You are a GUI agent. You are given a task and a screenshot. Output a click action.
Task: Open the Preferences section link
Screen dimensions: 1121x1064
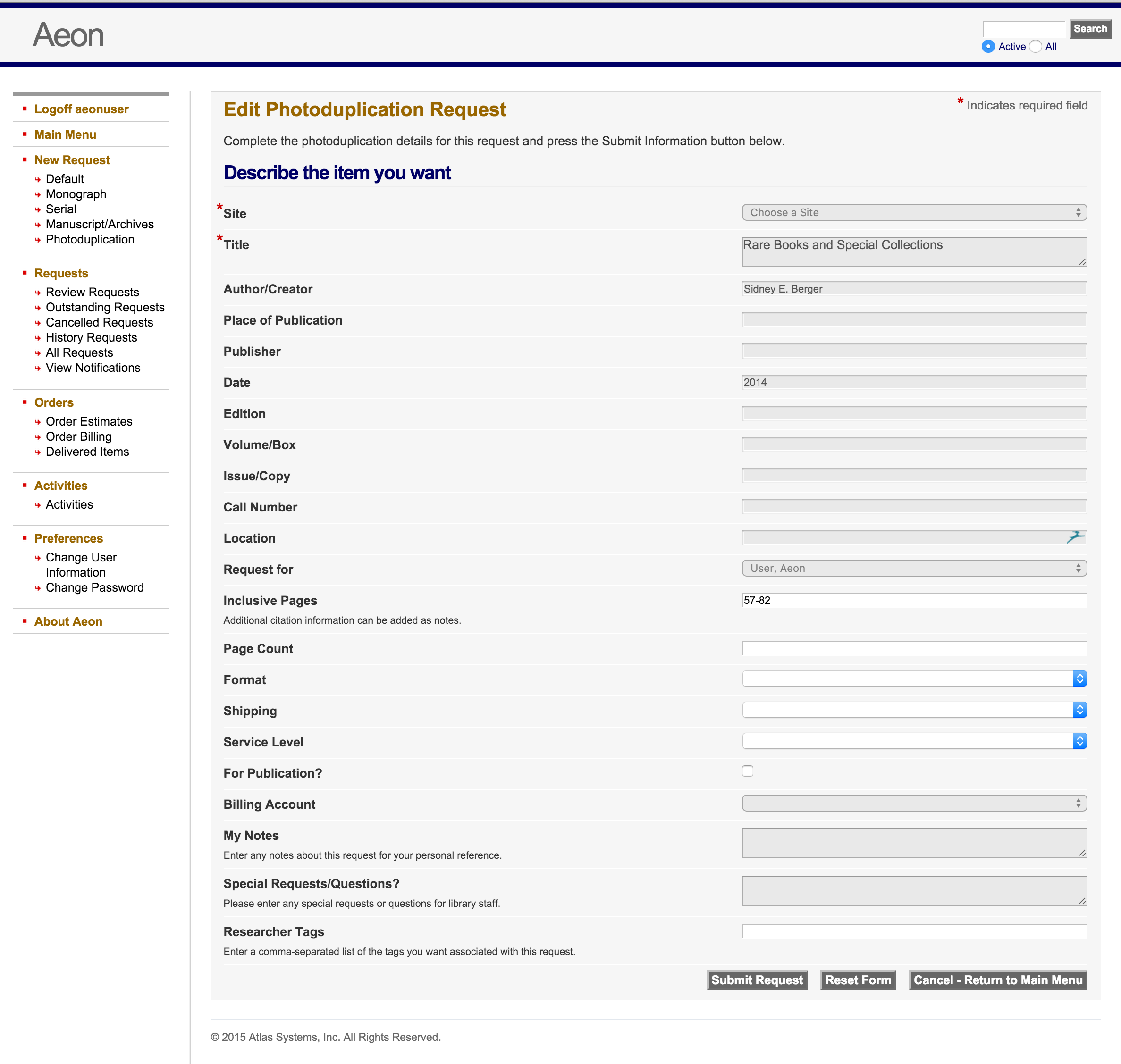pyautogui.click(x=68, y=538)
